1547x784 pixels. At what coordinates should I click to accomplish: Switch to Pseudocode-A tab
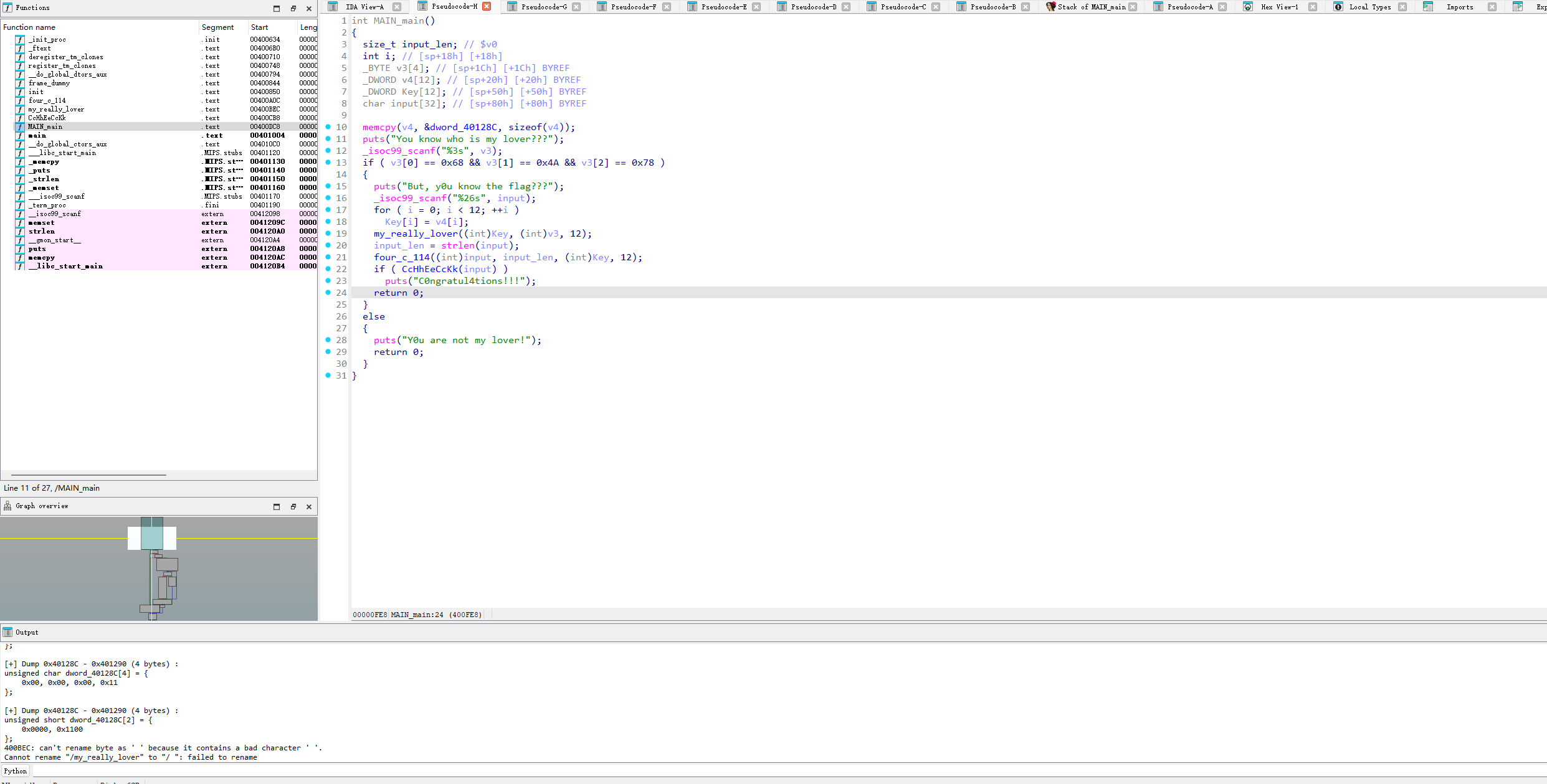click(1190, 7)
